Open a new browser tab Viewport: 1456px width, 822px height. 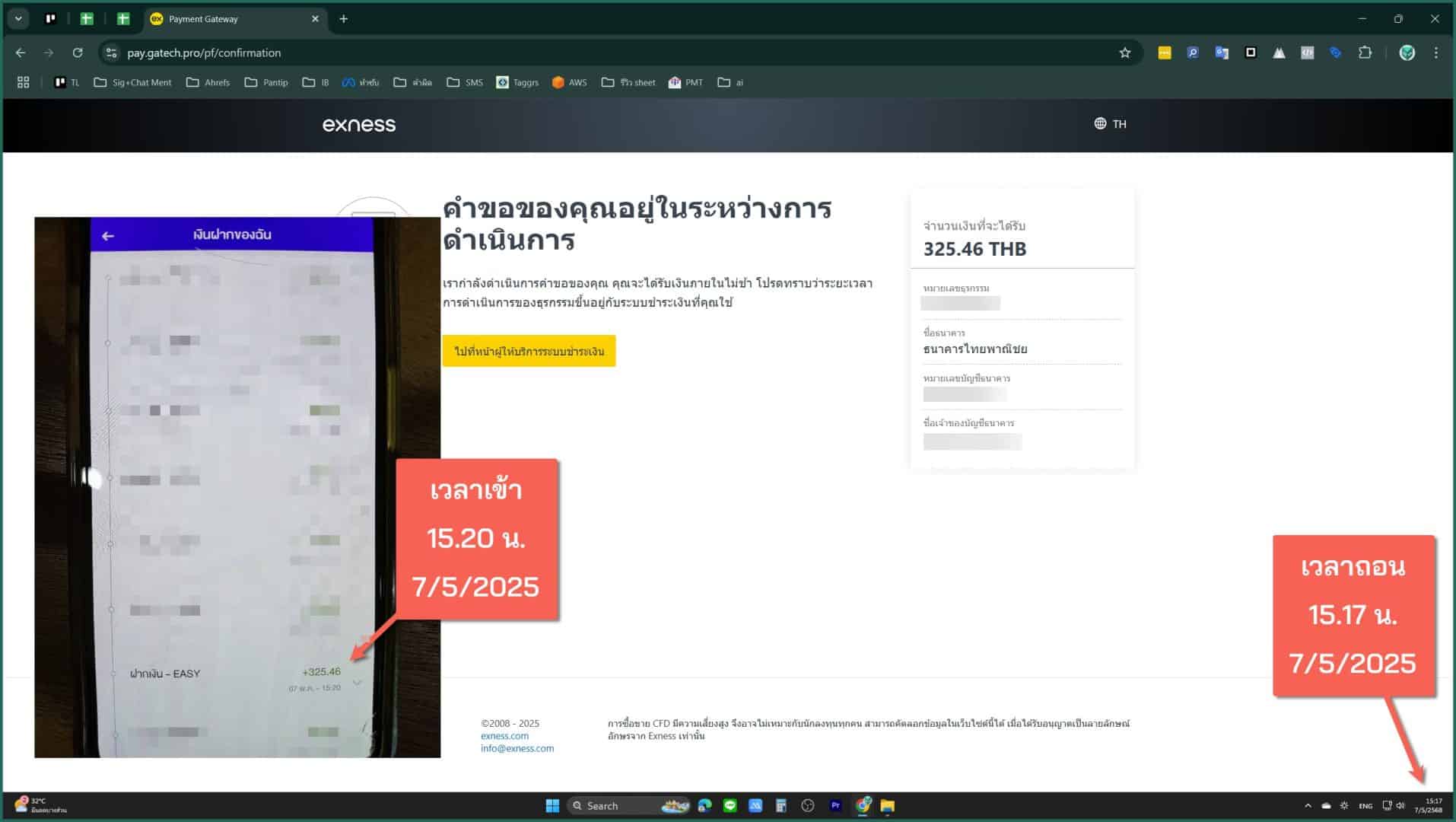pos(343,19)
